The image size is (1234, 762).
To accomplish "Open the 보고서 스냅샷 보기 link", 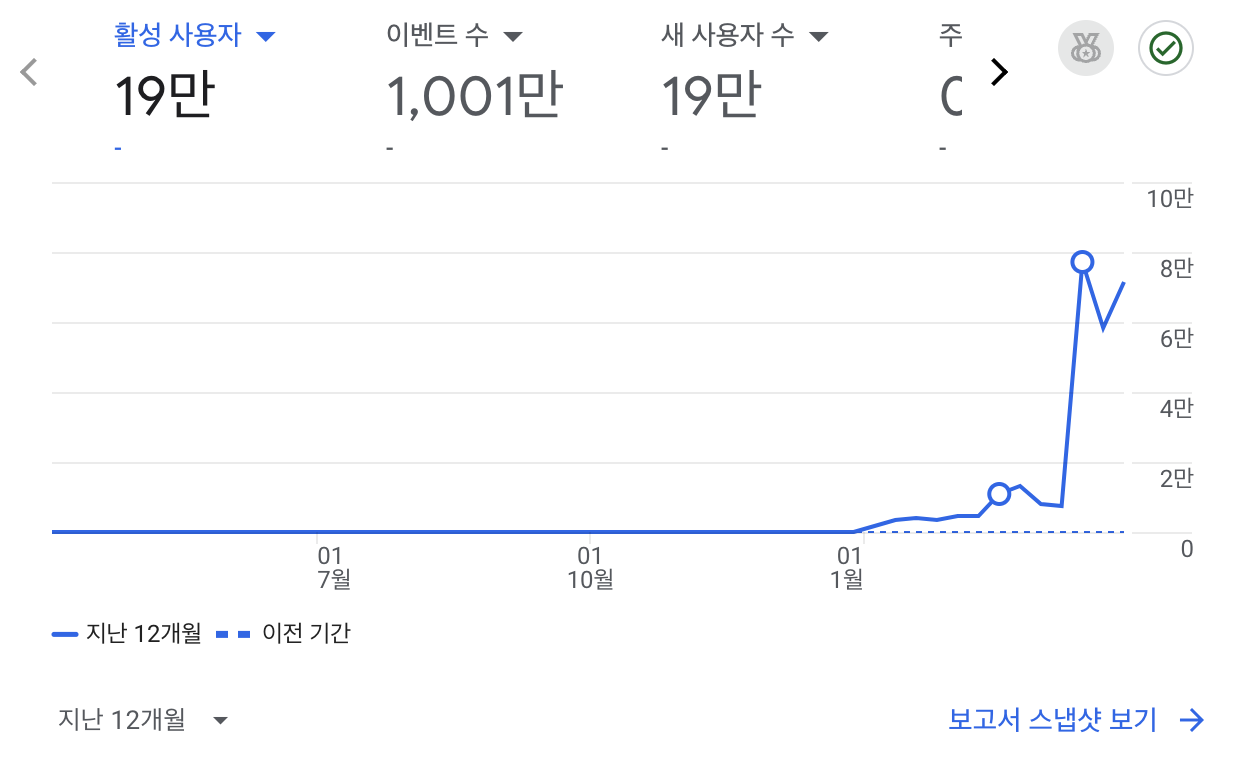I will coord(1052,720).
